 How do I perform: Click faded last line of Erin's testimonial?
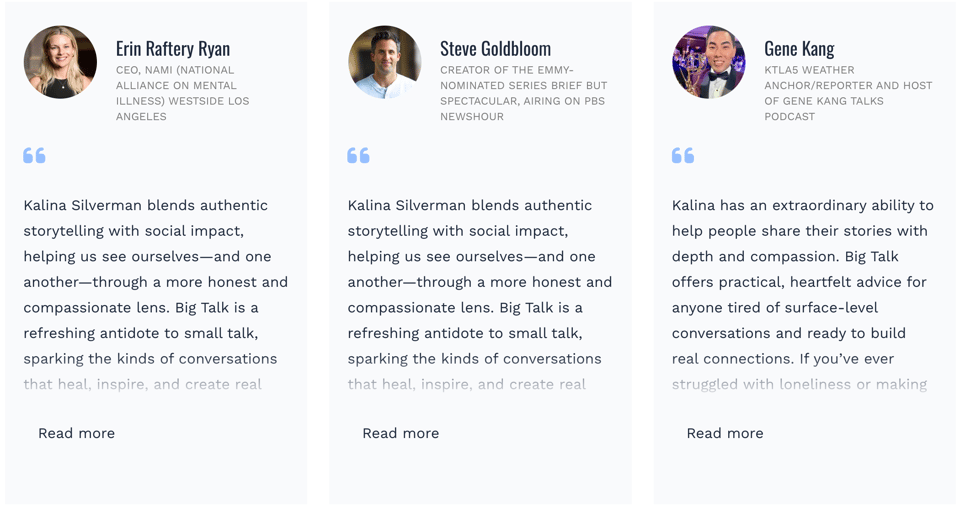pos(142,384)
